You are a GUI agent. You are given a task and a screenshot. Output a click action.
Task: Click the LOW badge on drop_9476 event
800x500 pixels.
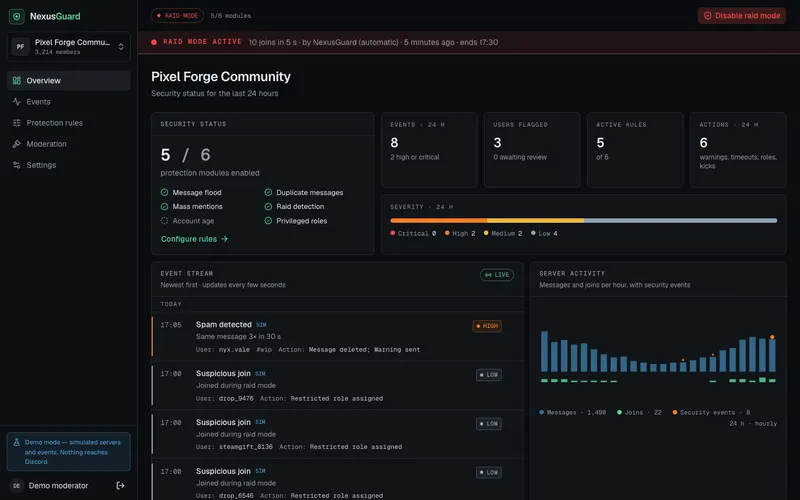489,375
